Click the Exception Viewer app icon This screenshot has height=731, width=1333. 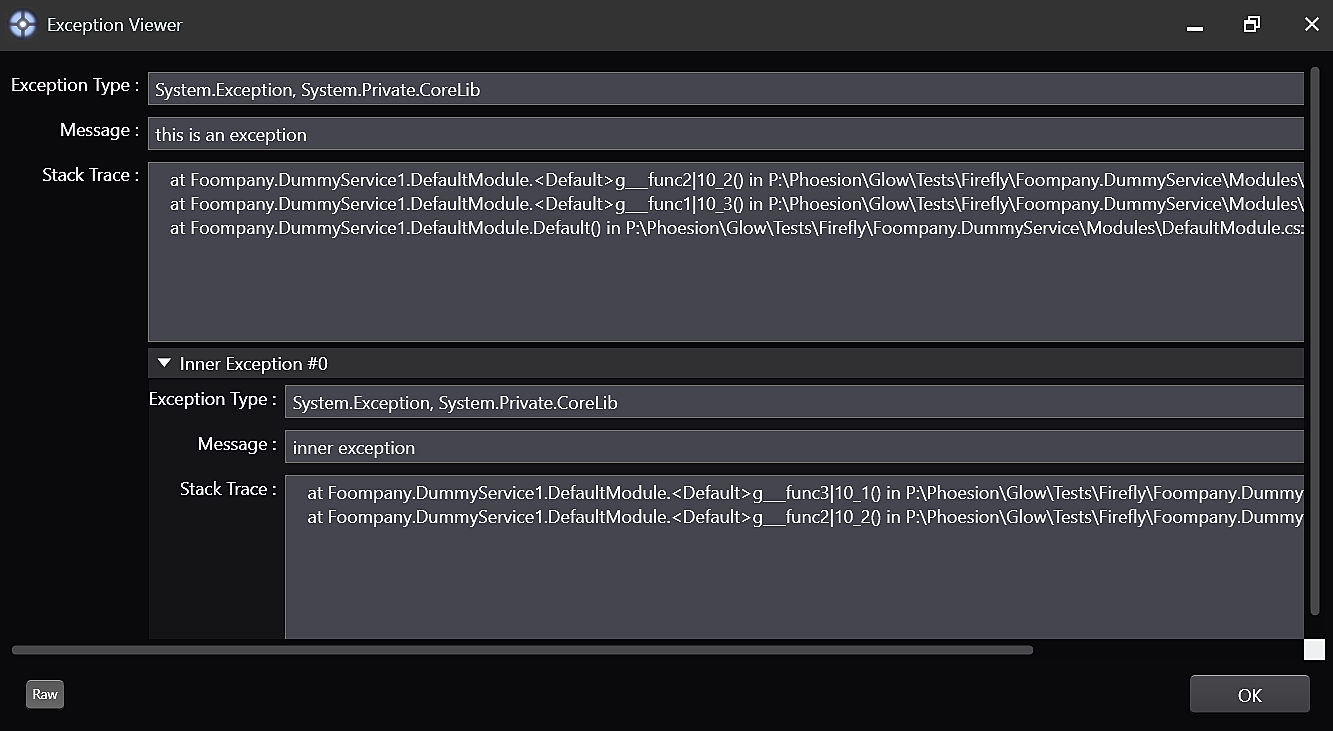point(22,25)
